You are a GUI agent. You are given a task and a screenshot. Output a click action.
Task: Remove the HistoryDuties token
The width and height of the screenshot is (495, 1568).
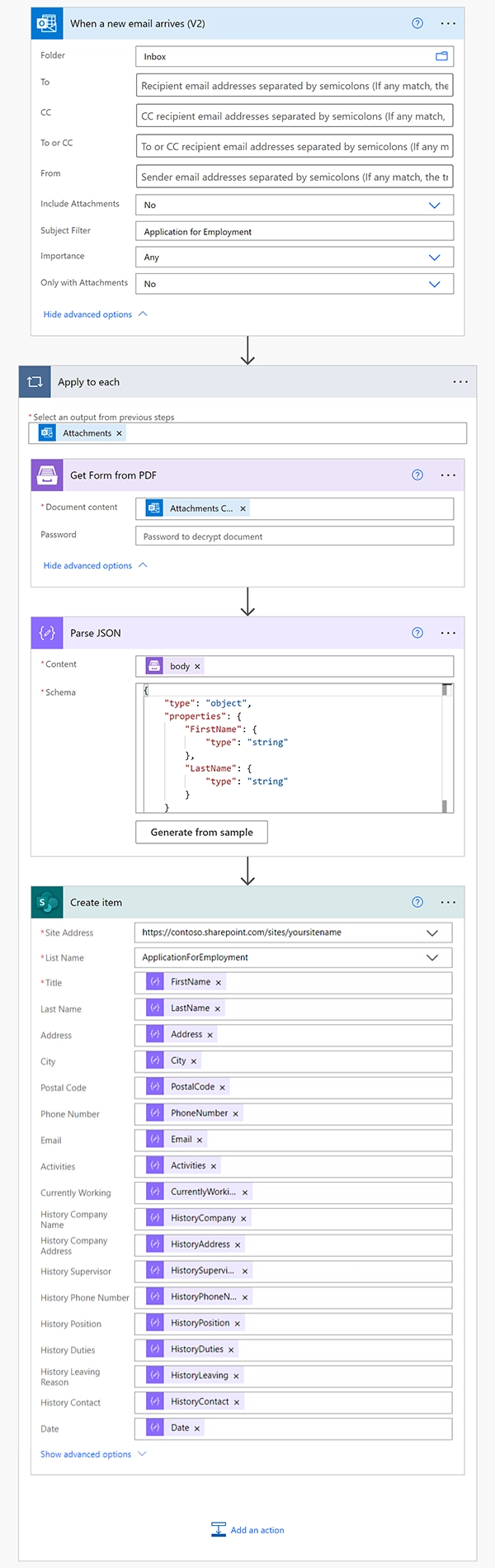(231, 1349)
